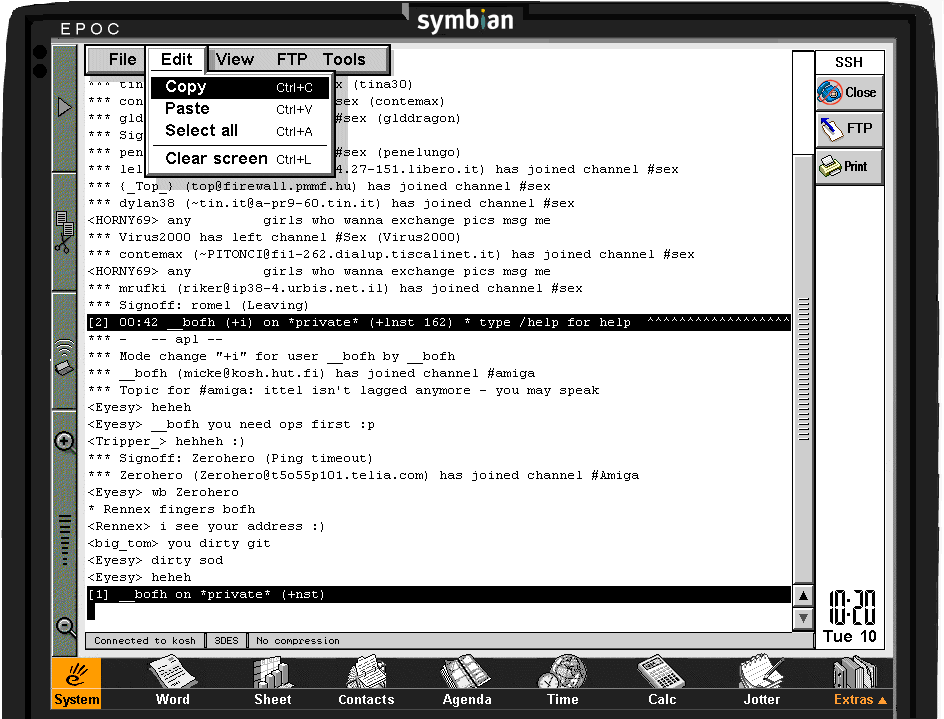Tap the zoom in magnifier icon
The height and width of the screenshot is (719, 944).
(64, 443)
